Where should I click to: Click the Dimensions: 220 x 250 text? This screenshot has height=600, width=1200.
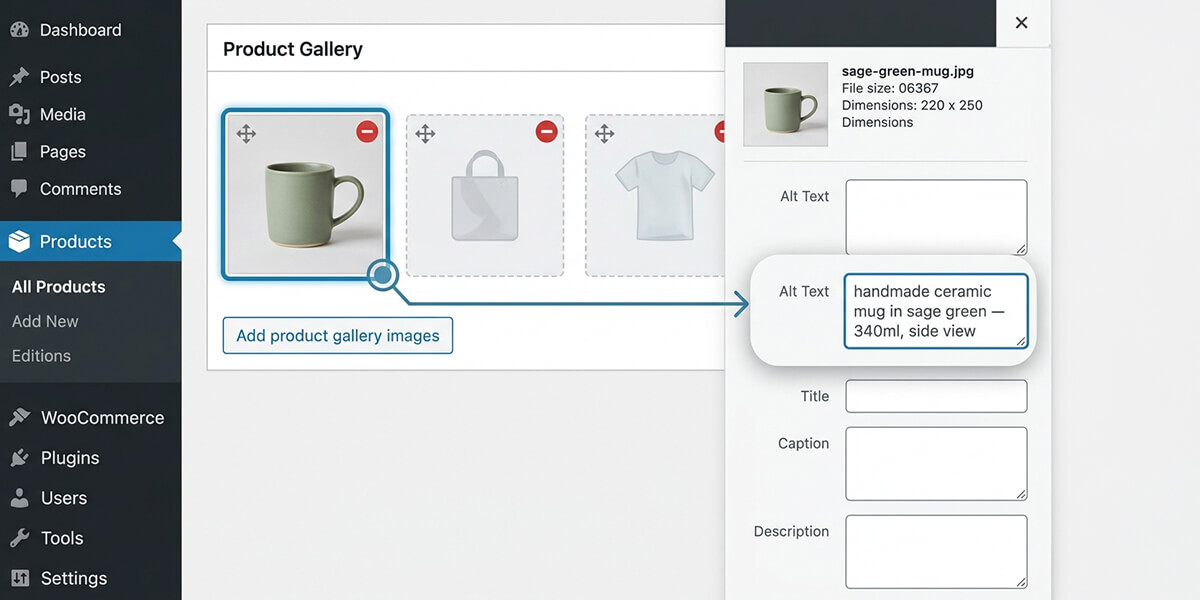pos(912,105)
